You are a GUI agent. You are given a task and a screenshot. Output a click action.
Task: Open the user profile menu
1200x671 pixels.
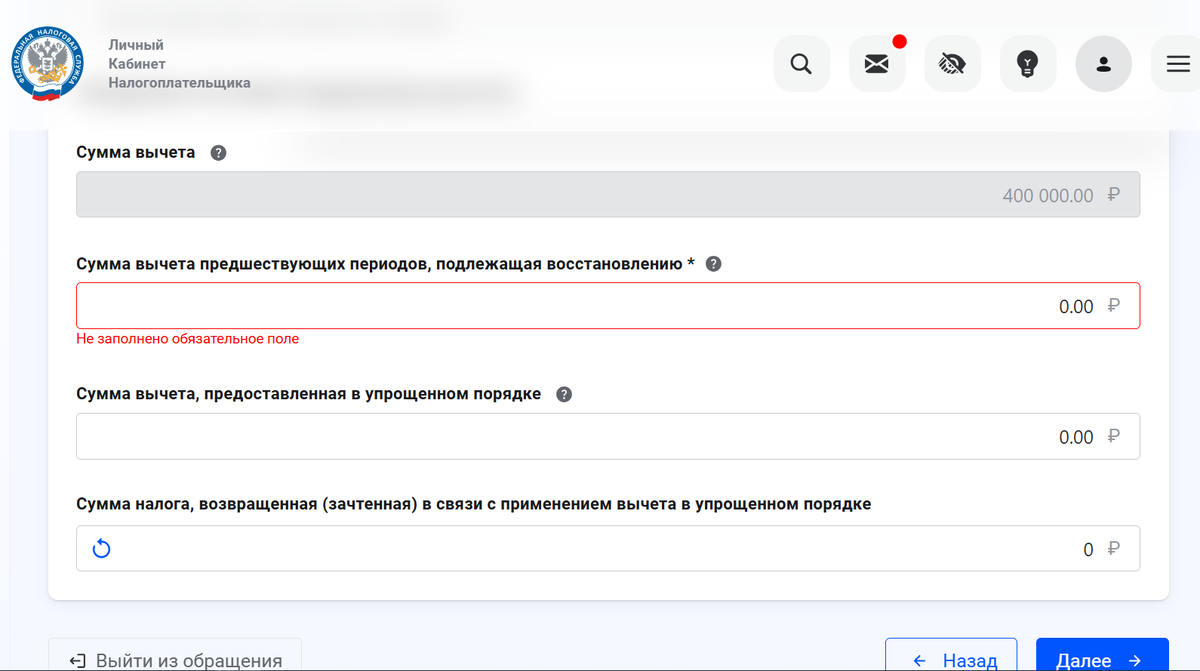1103,63
